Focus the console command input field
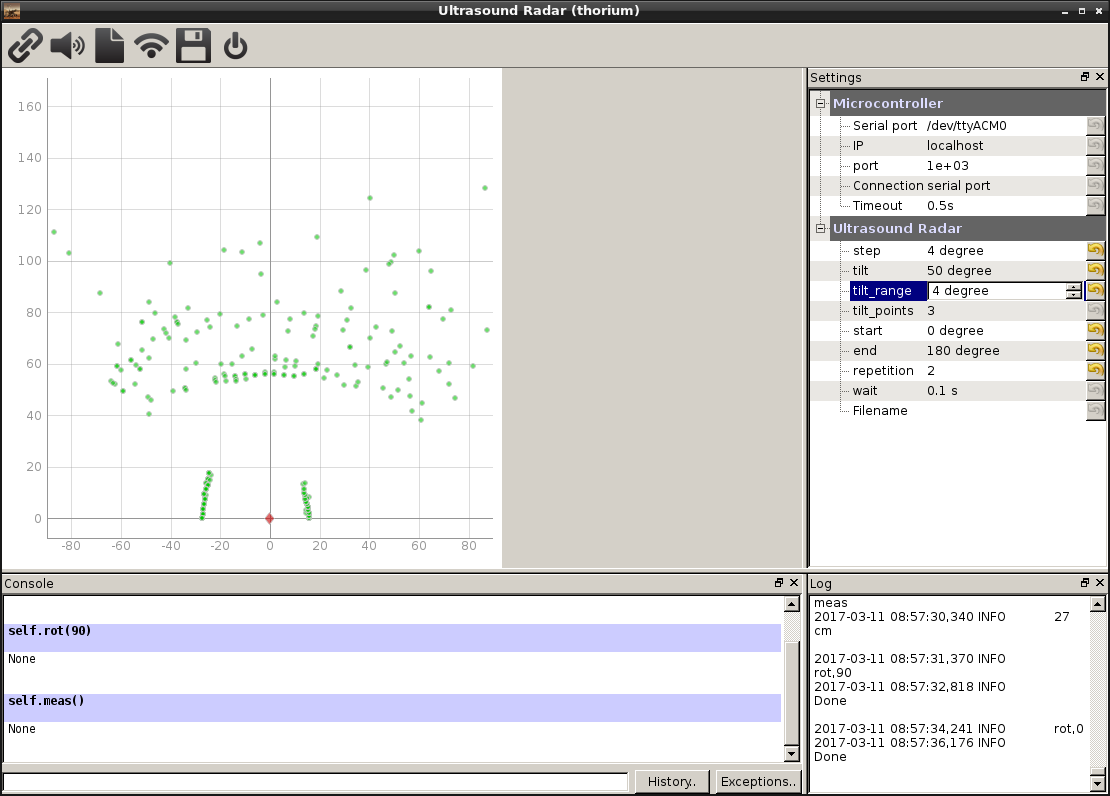 [x=315, y=782]
